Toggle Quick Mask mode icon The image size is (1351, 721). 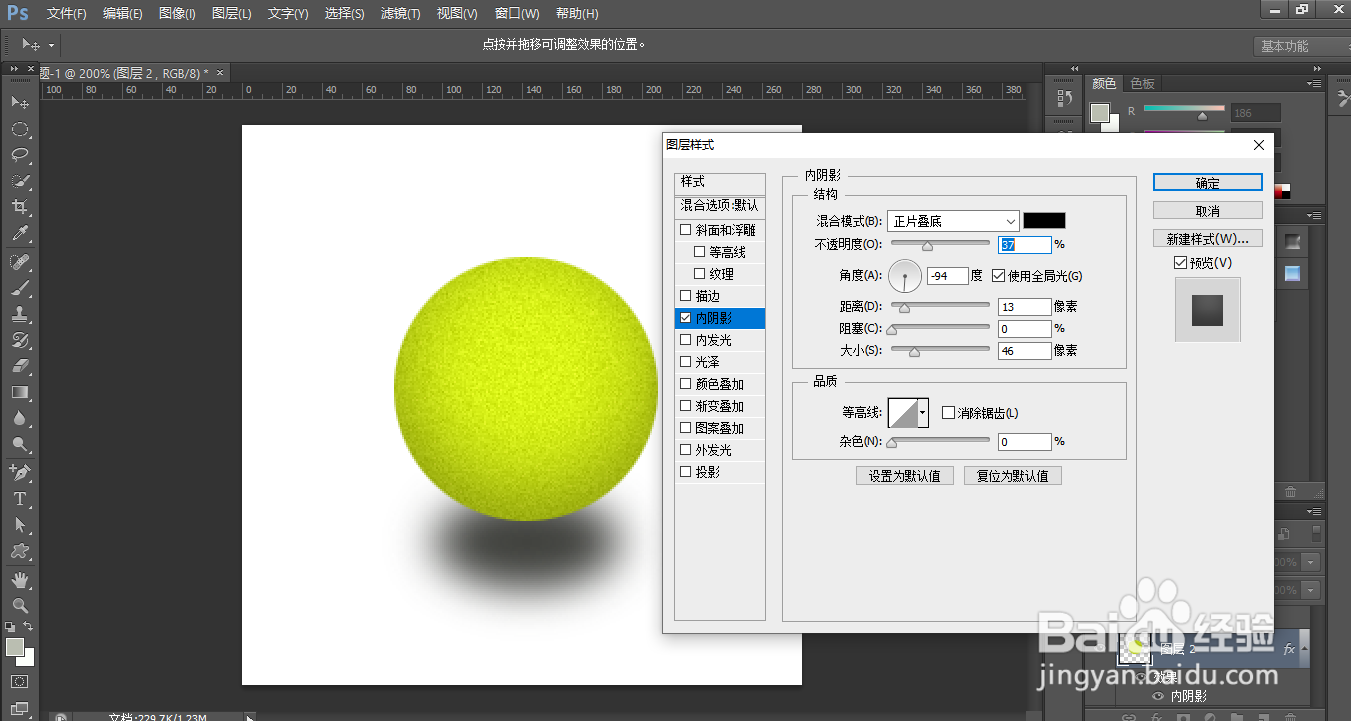[x=19, y=682]
